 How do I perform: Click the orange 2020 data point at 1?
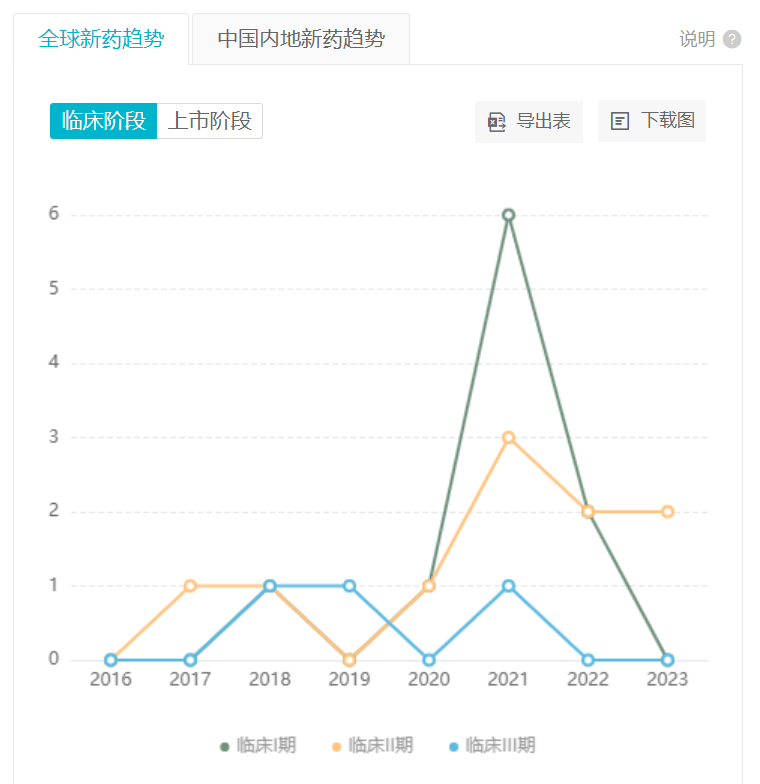click(x=429, y=586)
